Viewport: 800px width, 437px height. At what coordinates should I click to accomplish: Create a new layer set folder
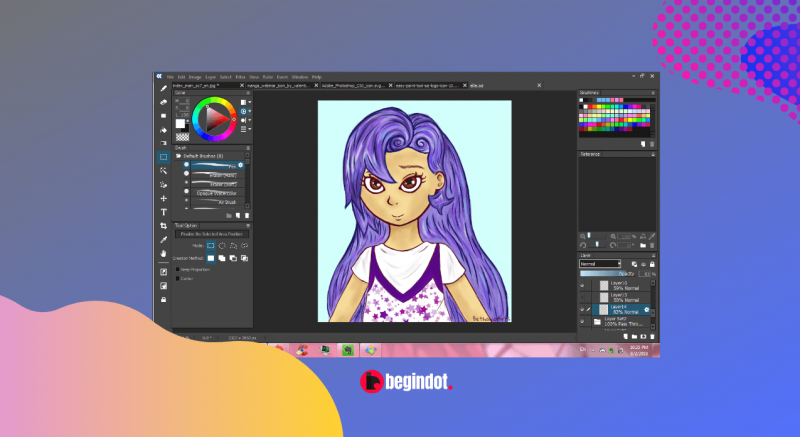tap(634, 337)
